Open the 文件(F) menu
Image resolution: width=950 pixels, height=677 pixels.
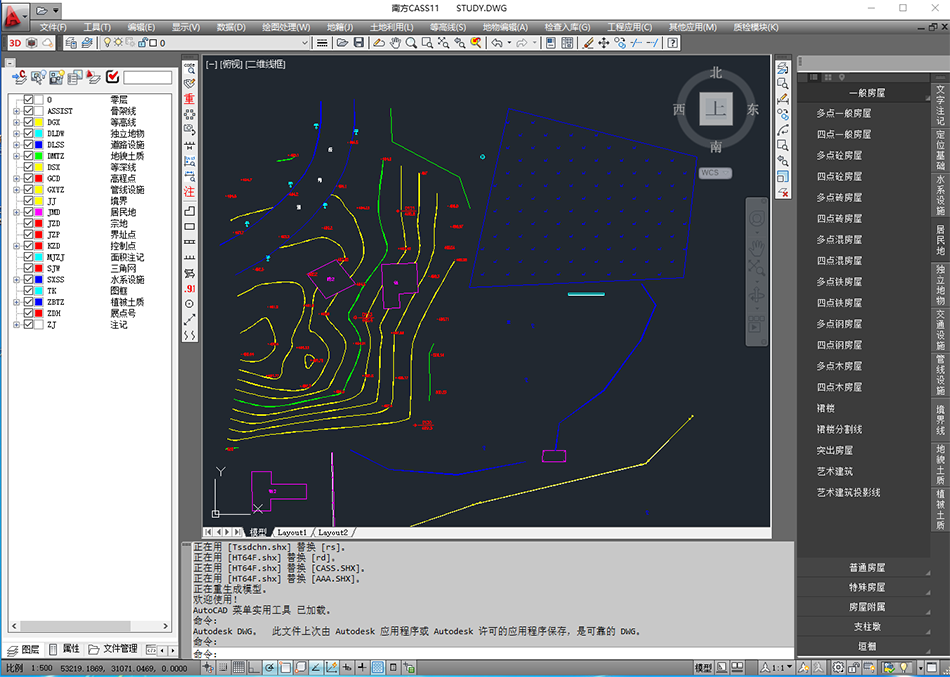[x=53, y=27]
